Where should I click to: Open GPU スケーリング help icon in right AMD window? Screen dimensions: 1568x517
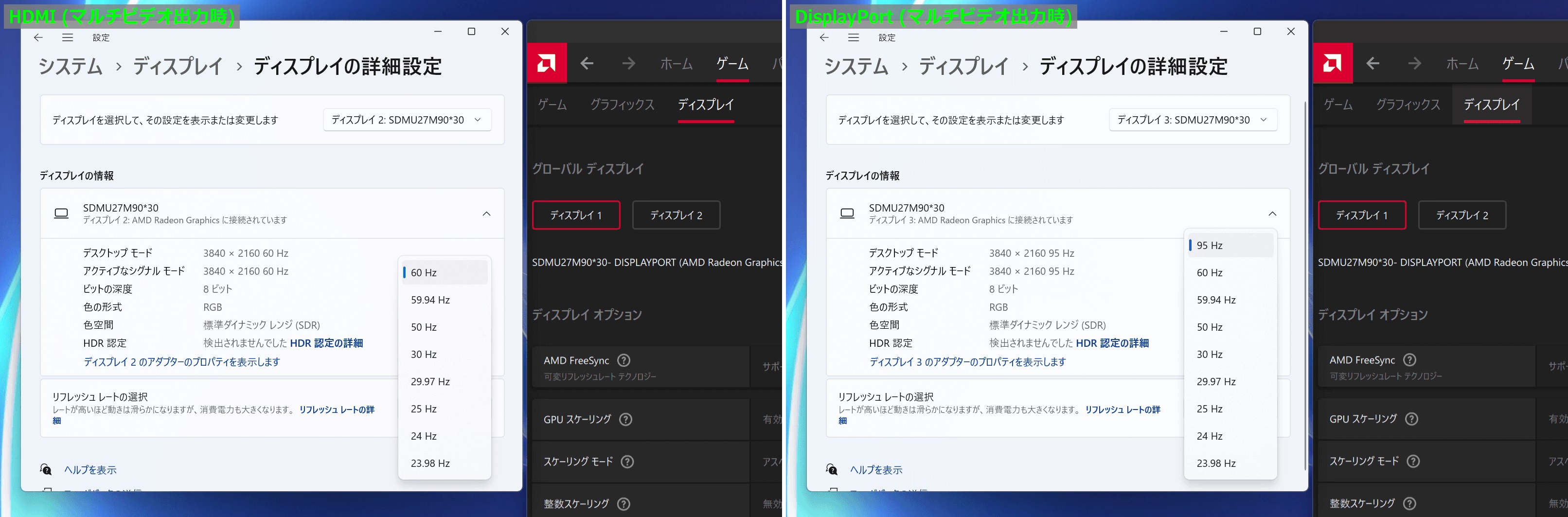(x=1411, y=419)
